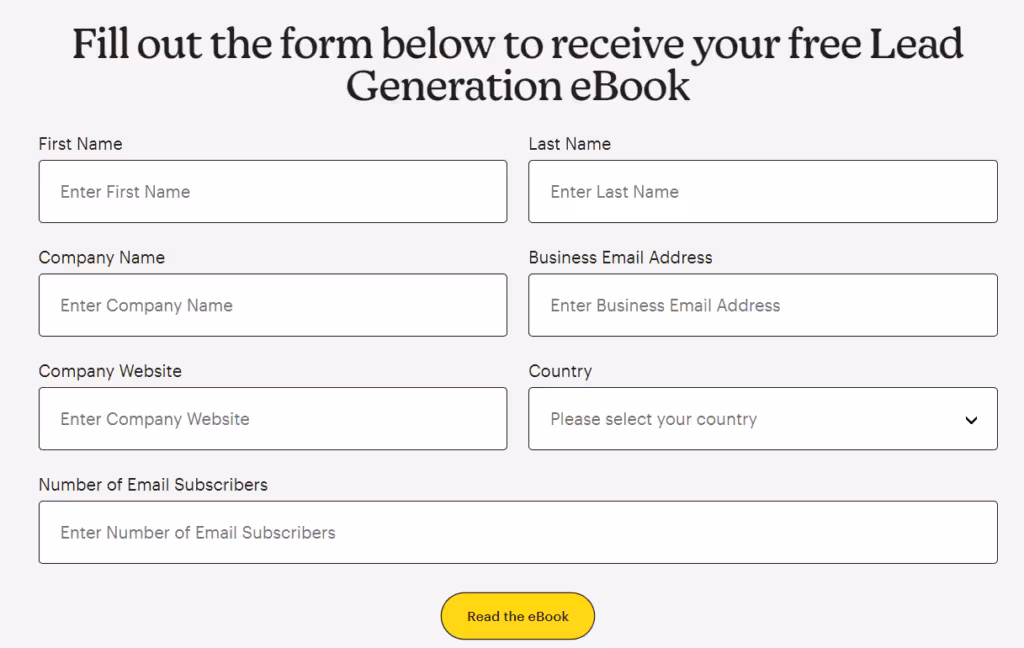The height and width of the screenshot is (648, 1024).
Task: Click the chevron arrow in Country selector
Action: (971, 420)
